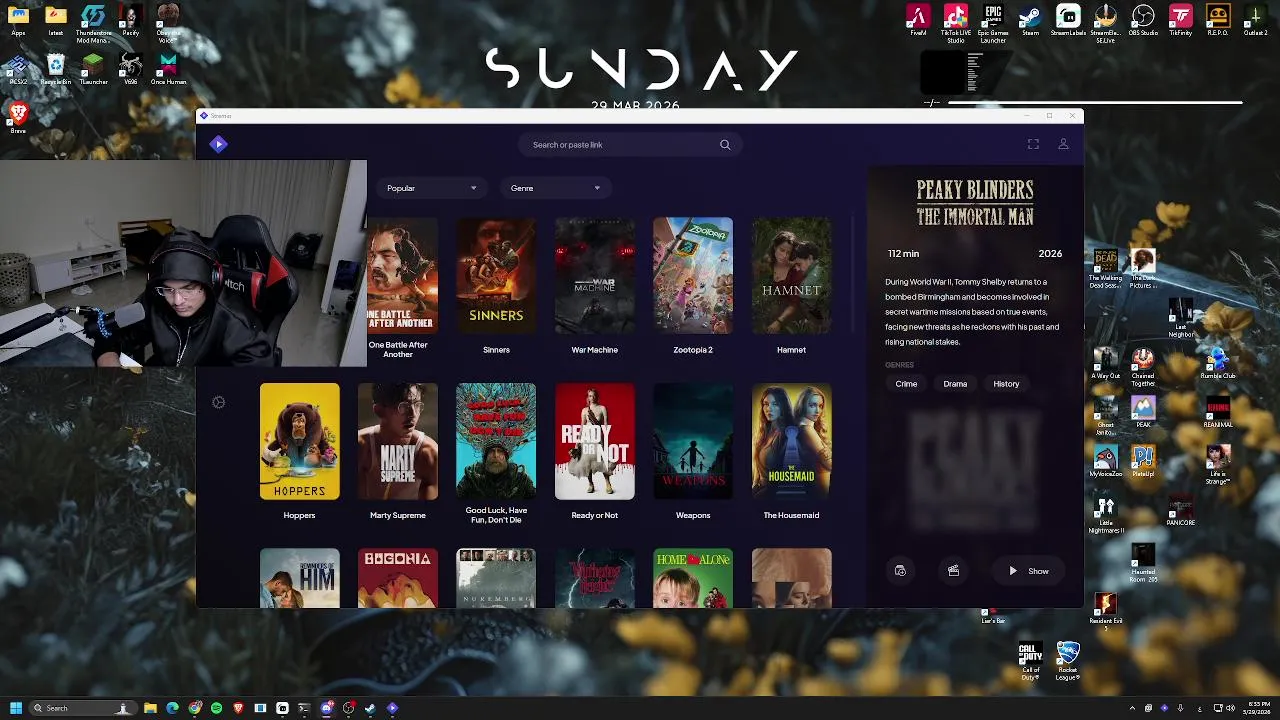The height and width of the screenshot is (720, 1280).
Task: Click the Stremio logo home icon
Action: [218, 144]
